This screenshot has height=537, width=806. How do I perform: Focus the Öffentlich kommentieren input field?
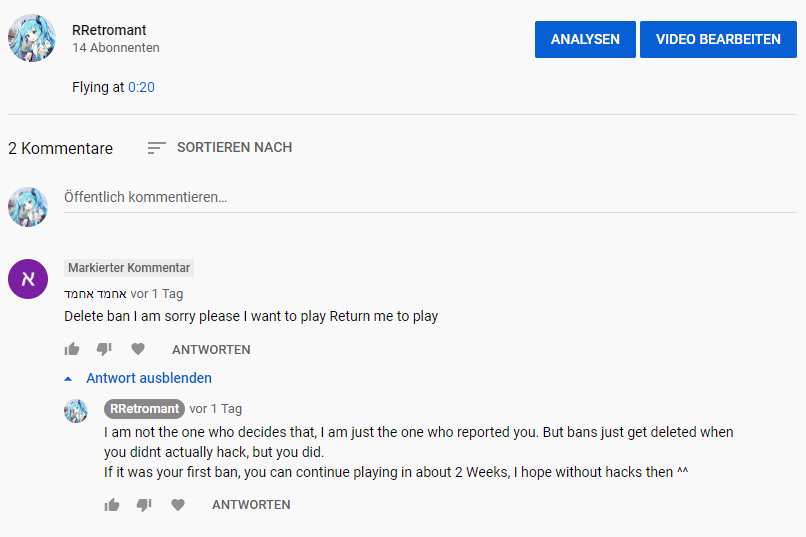click(430, 198)
